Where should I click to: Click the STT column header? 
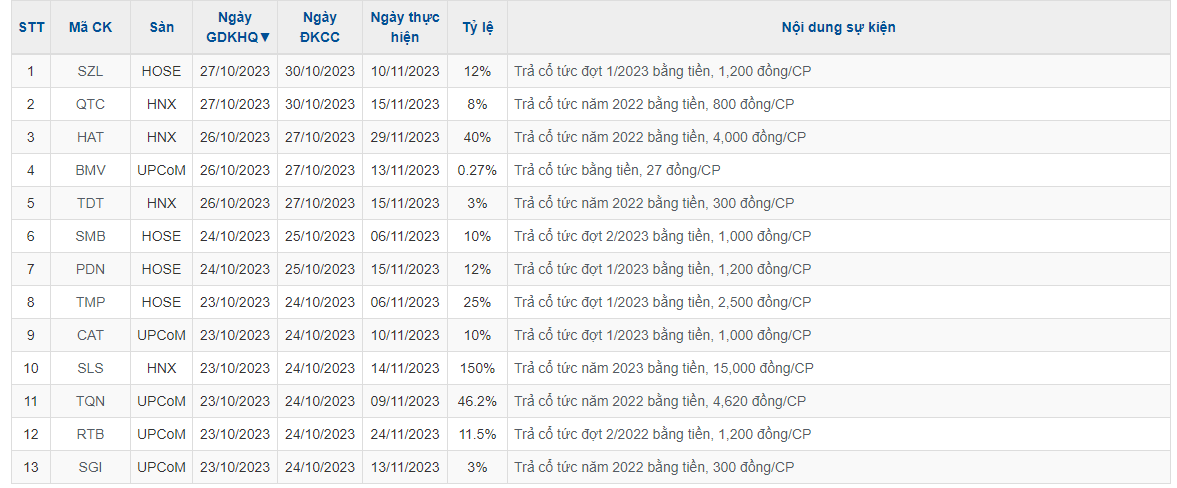point(30,27)
